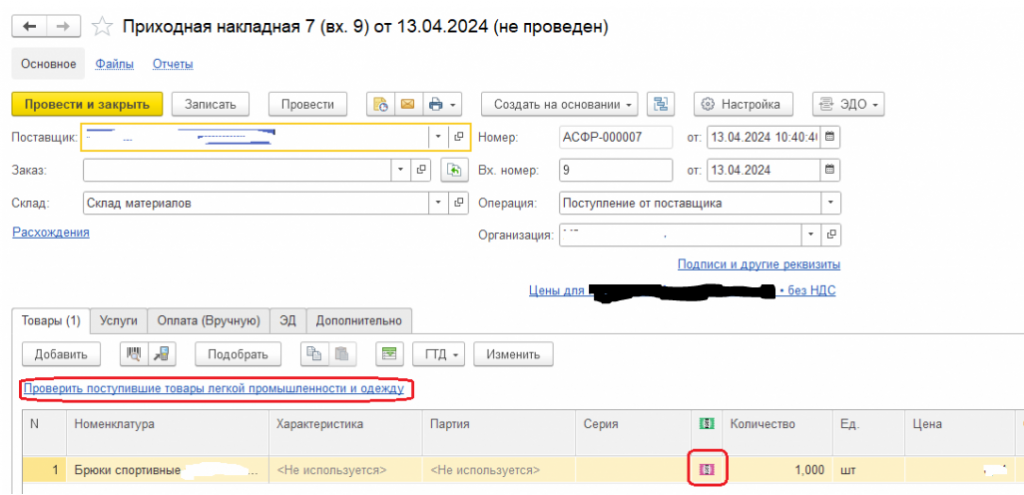Open warehouse card for Склад материалов
The image size is (1024, 495).
[458, 202]
